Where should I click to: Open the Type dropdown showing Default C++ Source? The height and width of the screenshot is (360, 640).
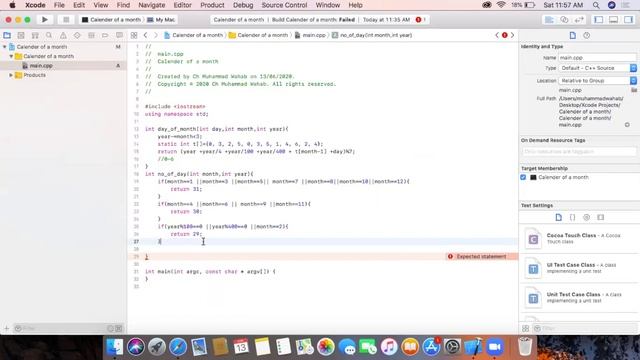tap(598, 68)
